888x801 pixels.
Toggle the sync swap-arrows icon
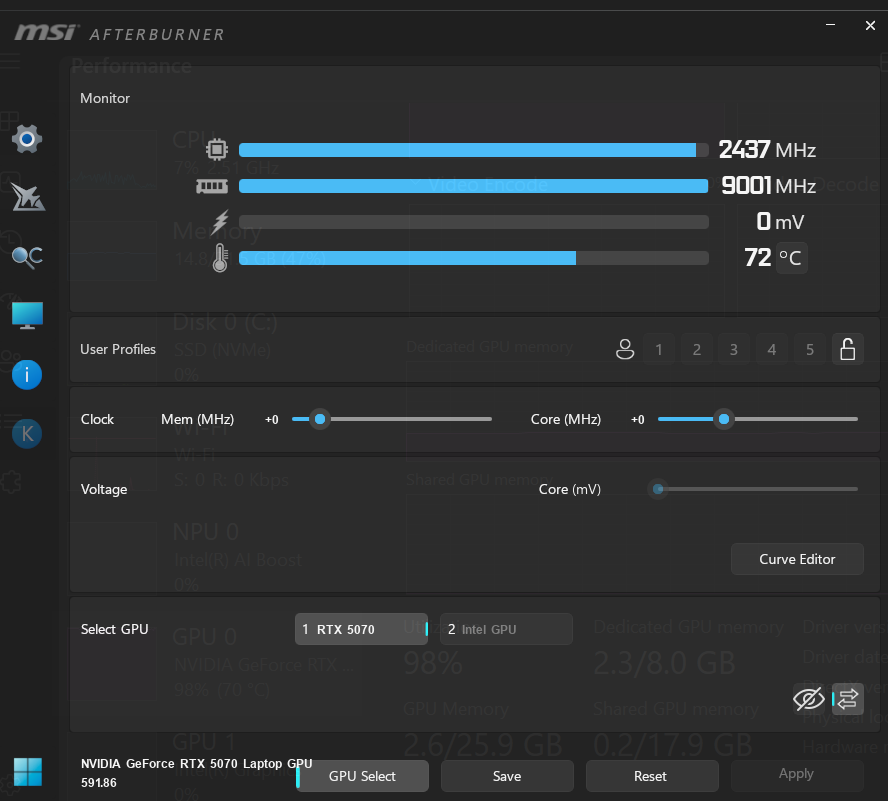(x=847, y=699)
